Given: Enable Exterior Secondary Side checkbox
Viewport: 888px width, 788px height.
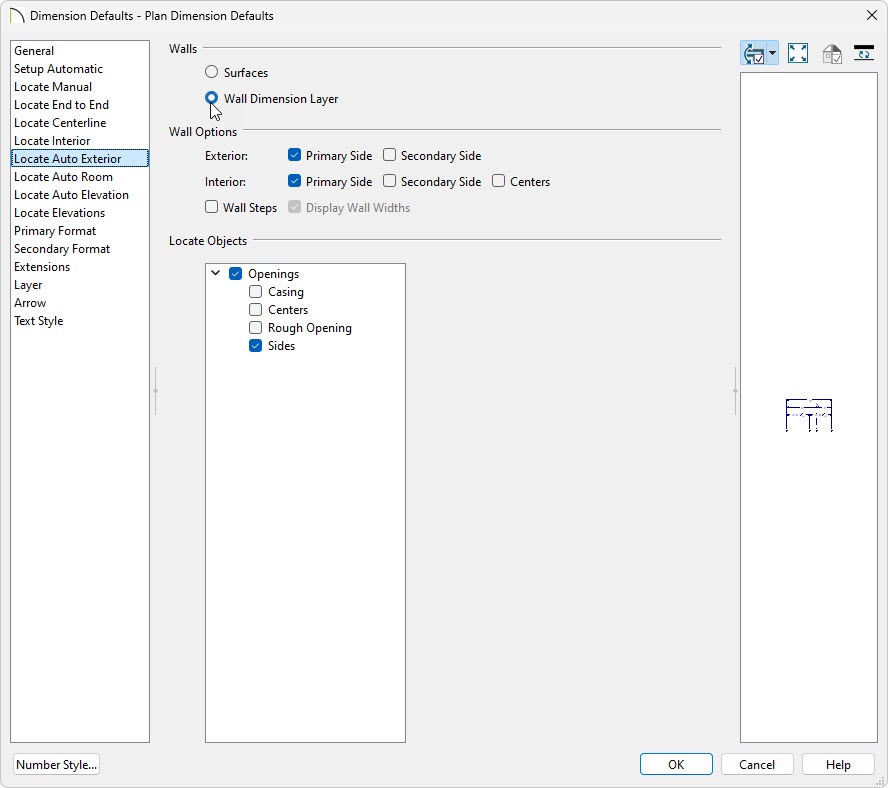Looking at the screenshot, I should point(390,155).
